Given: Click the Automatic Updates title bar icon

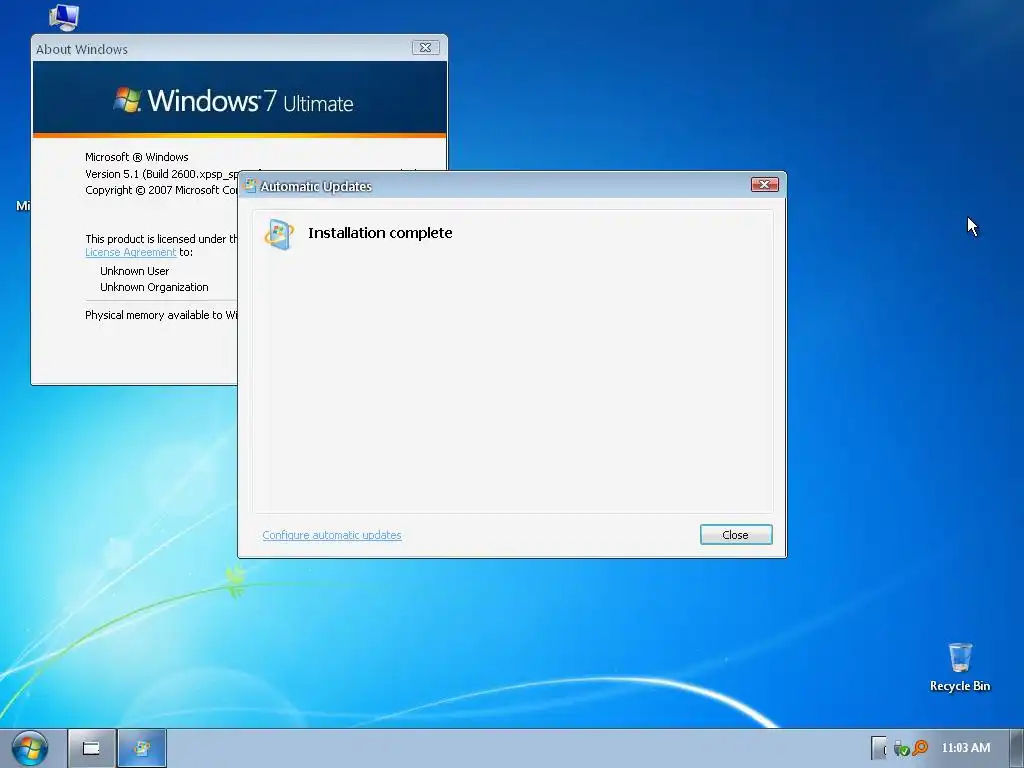Looking at the screenshot, I should 249,185.
